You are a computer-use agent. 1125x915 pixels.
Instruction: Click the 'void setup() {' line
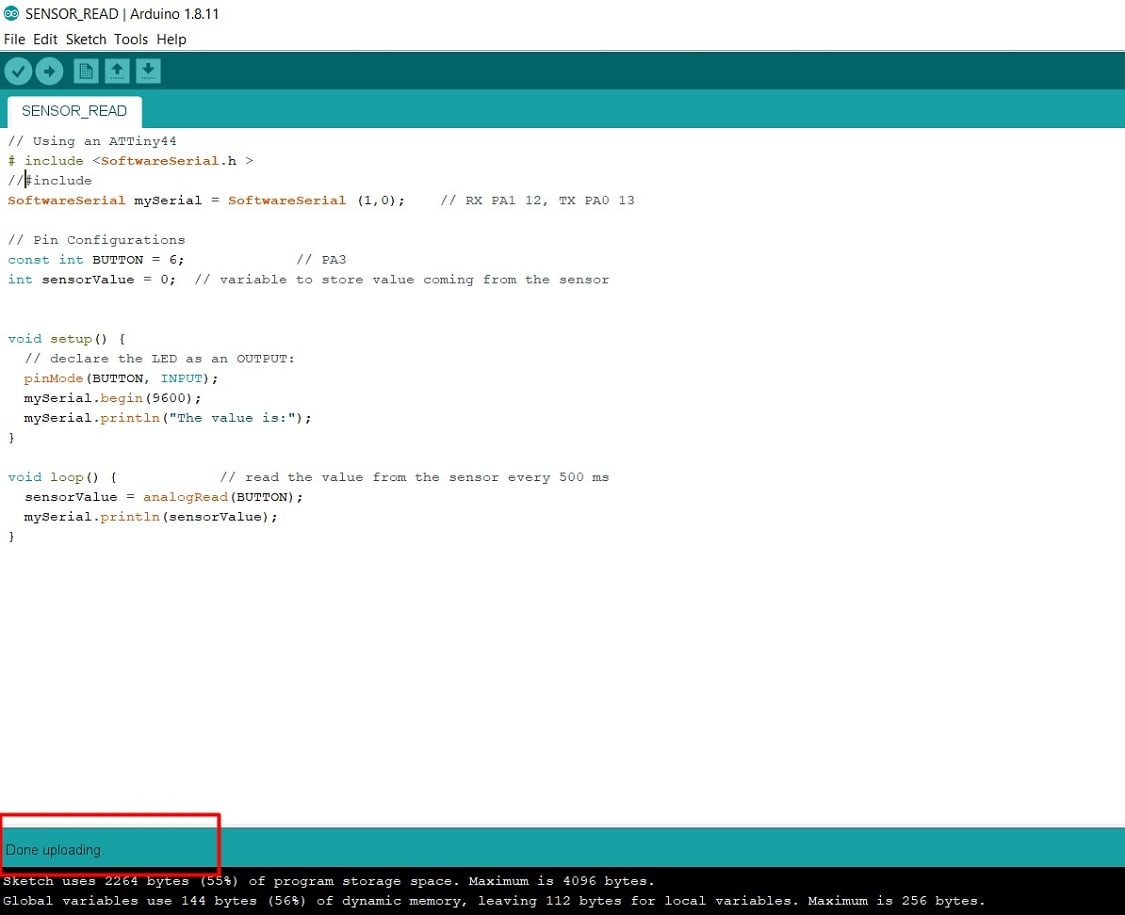pyautogui.click(x=67, y=339)
